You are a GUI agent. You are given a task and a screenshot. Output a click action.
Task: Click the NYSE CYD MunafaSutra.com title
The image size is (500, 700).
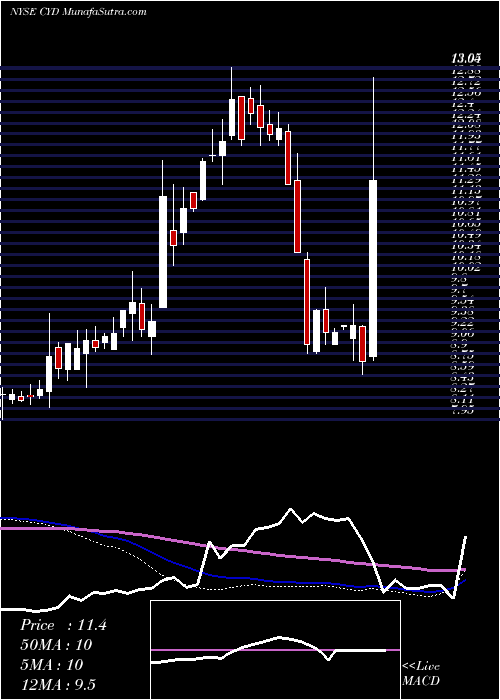pyautogui.click(x=78, y=11)
